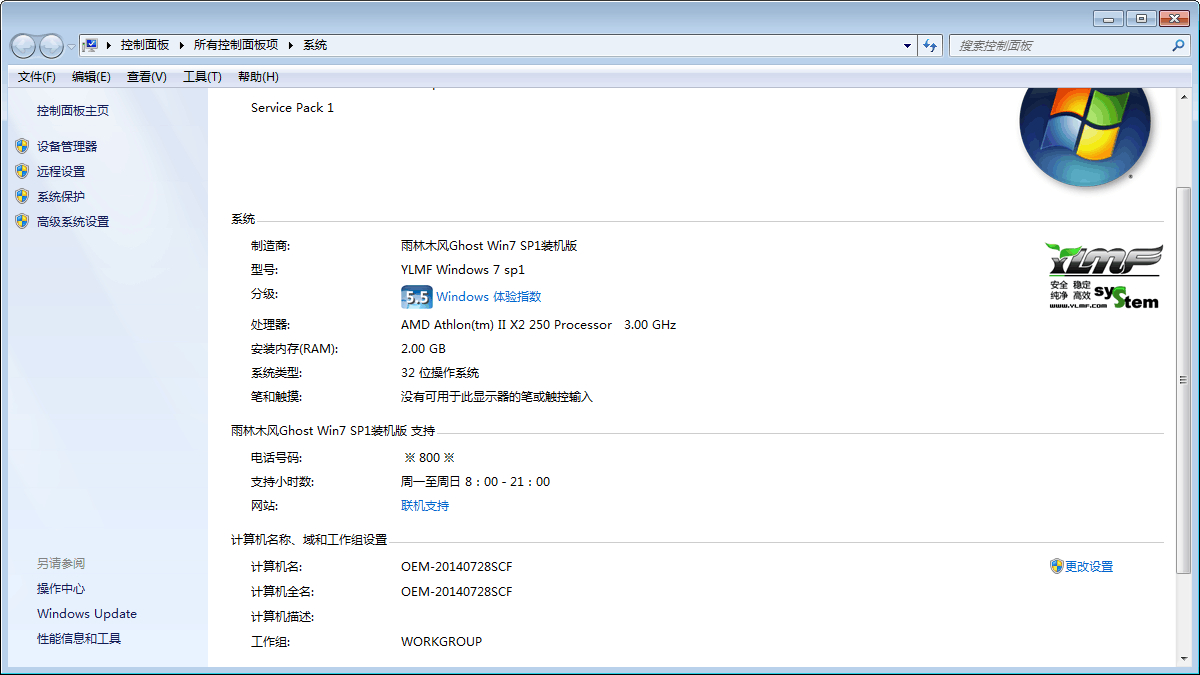
Task: Click the shield icon beside 系统保护
Action: coord(22,196)
